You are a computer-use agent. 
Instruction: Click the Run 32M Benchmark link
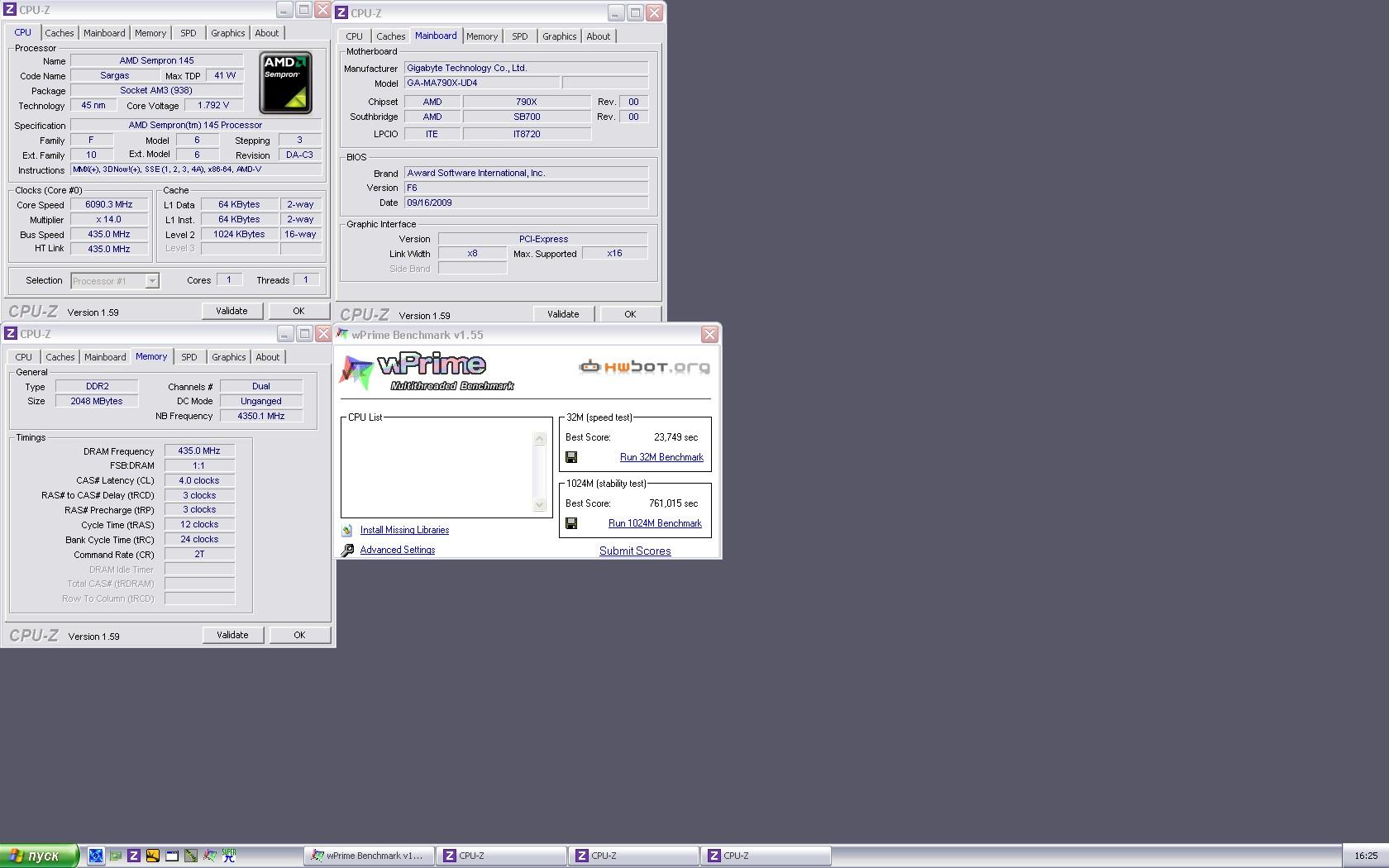tap(661, 457)
